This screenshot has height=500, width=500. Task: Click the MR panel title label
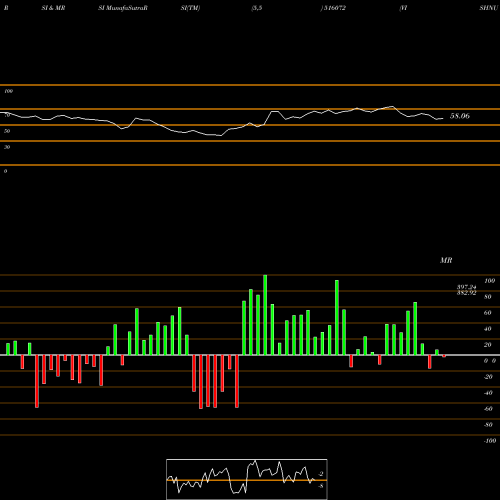point(446,260)
